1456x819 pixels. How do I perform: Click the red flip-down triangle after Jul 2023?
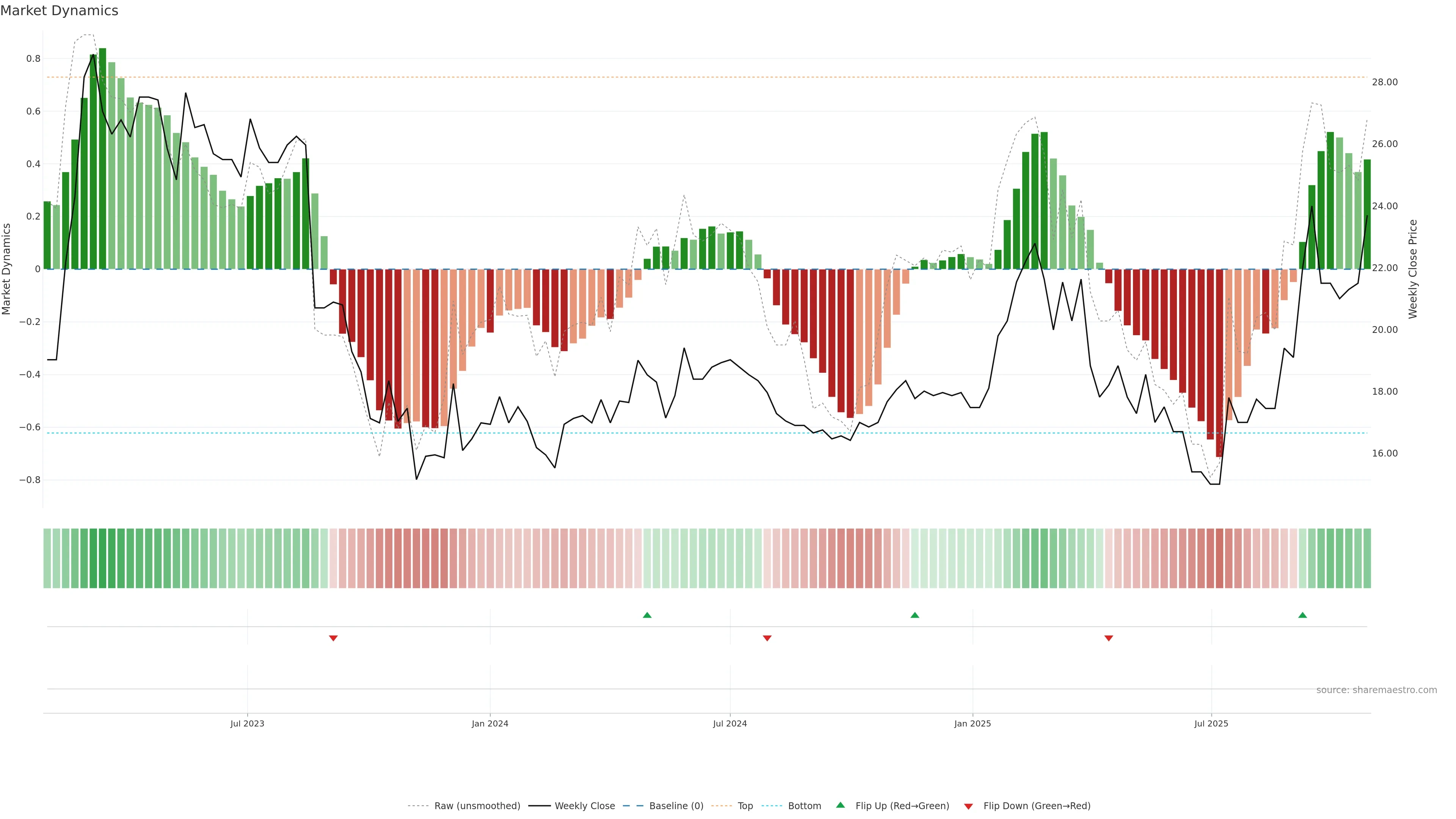tap(333, 638)
